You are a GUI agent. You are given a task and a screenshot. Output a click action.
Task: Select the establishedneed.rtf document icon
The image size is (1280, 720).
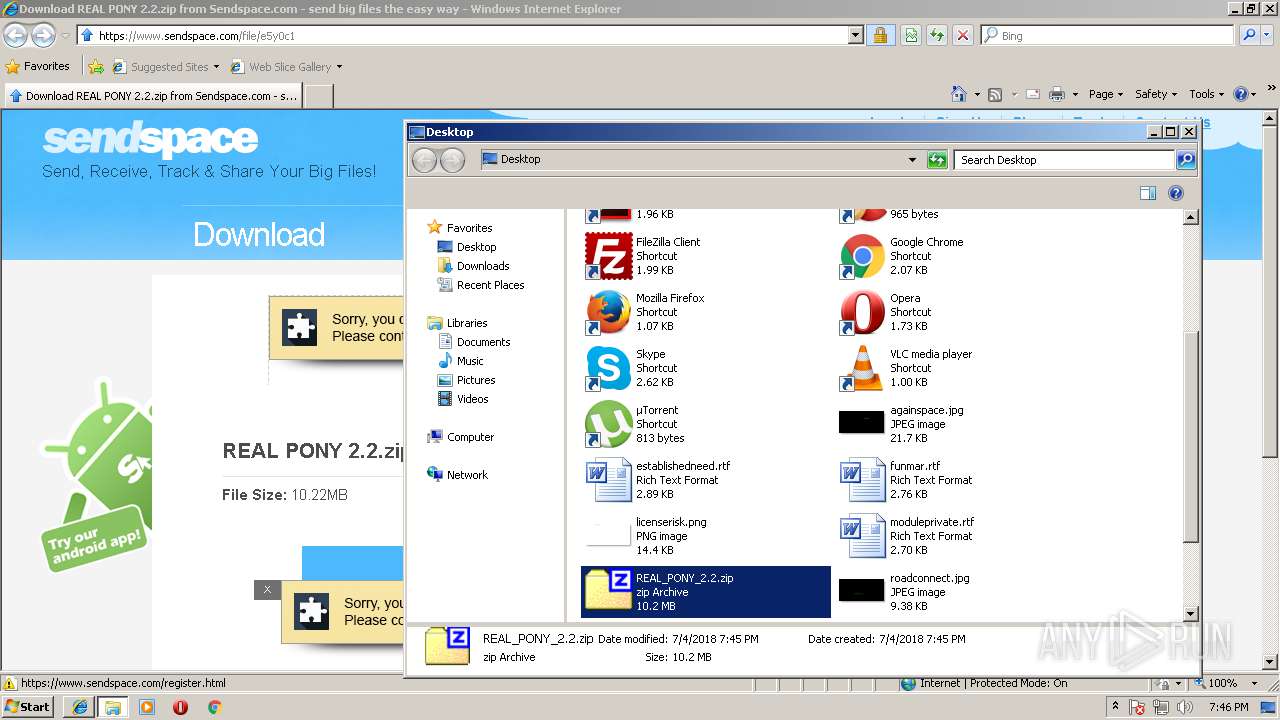(608, 480)
